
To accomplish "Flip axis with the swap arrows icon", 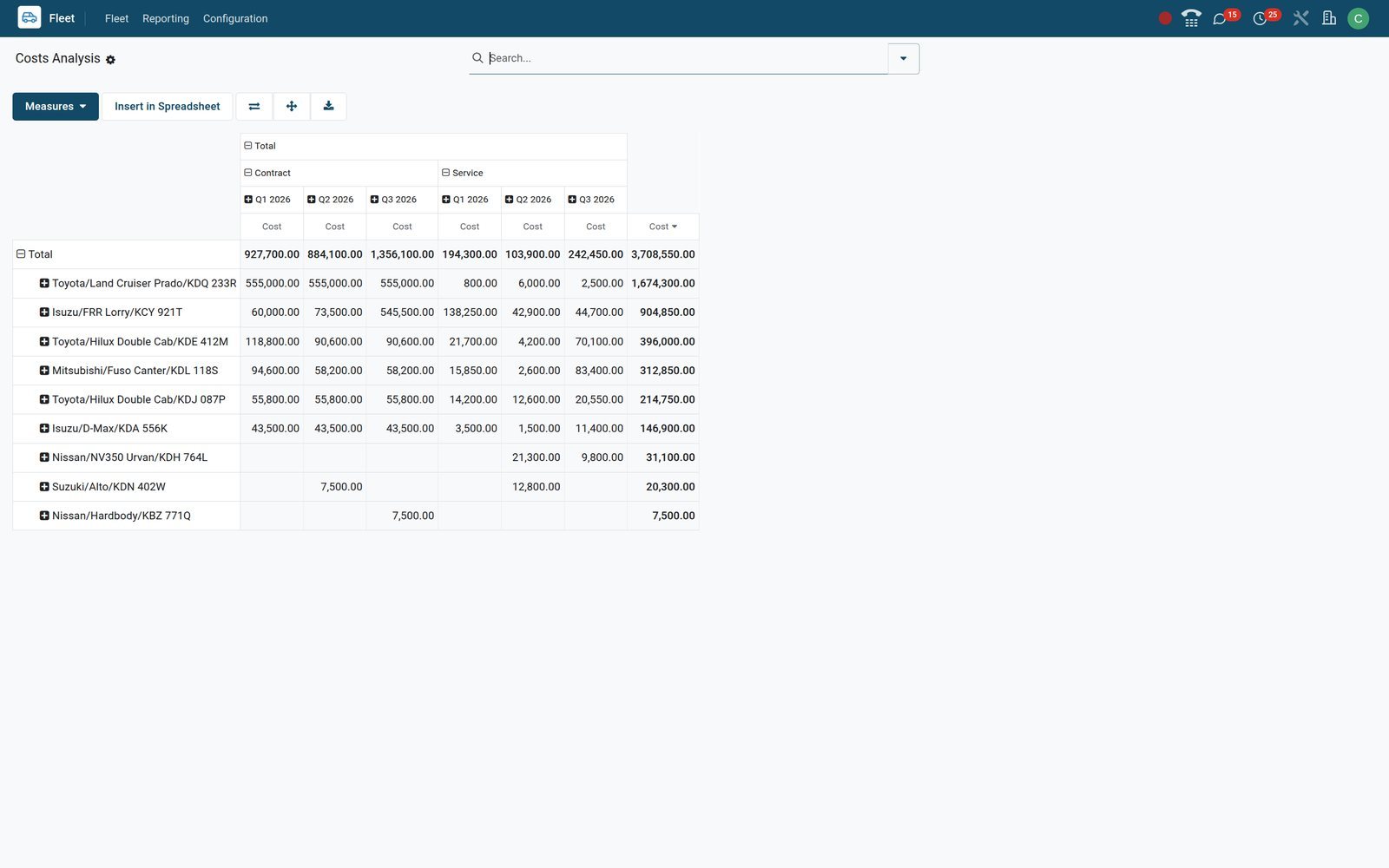I will click(x=254, y=107).
